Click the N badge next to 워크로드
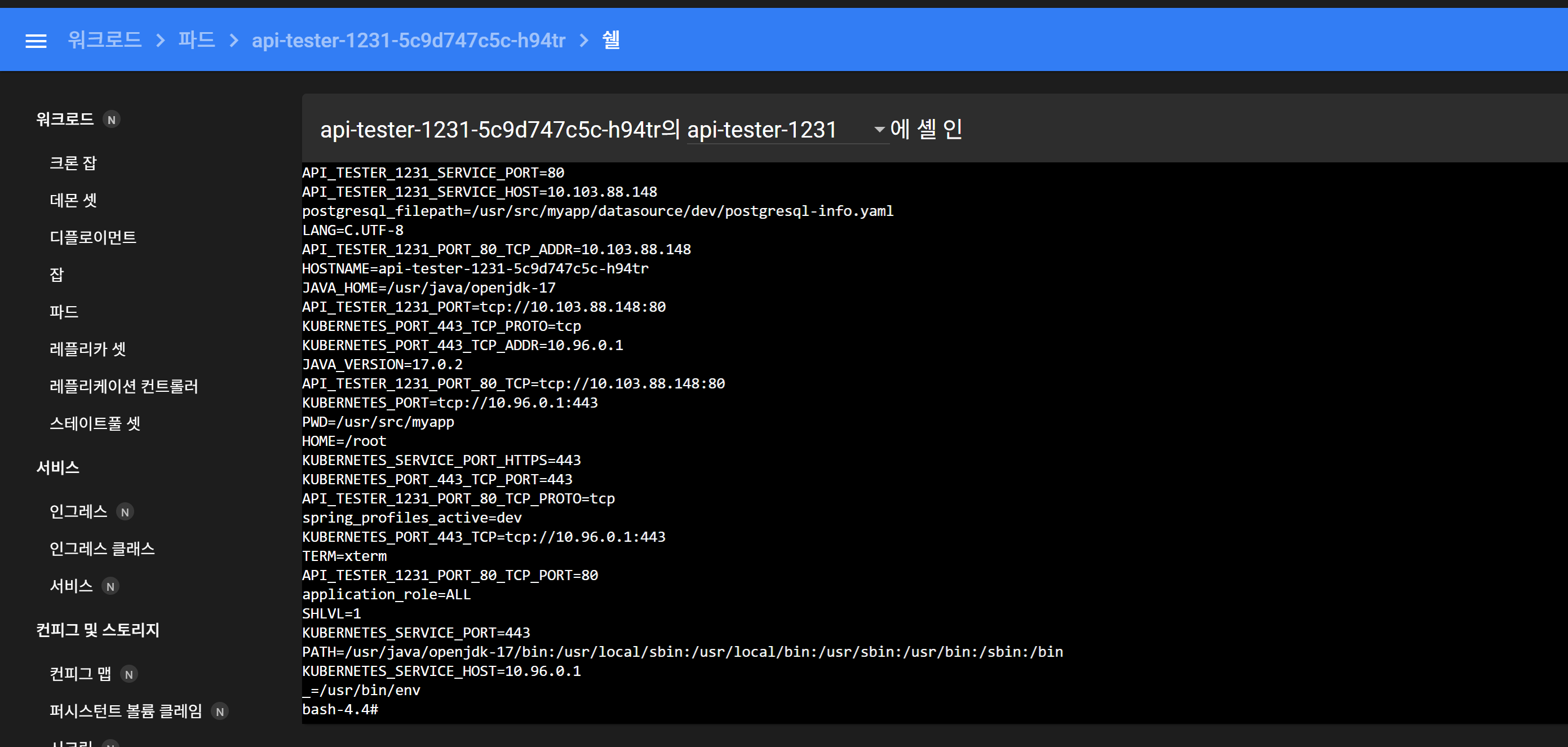This screenshot has height=747, width=1568. pos(112,120)
